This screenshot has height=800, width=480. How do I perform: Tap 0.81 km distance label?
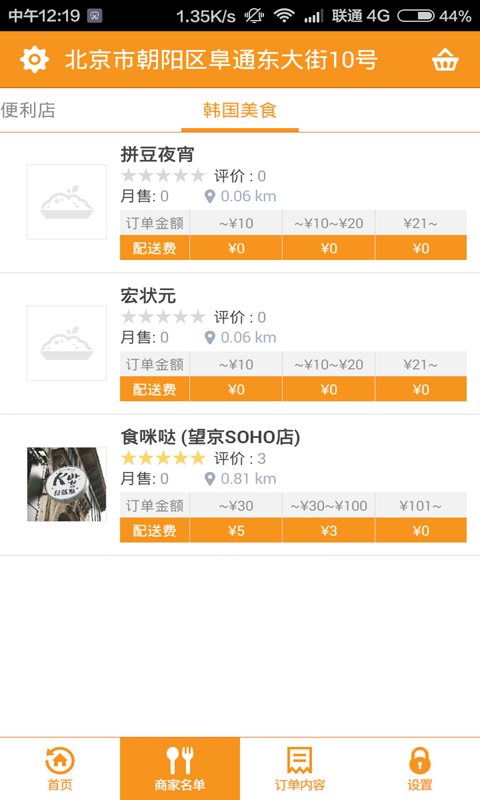tap(248, 479)
